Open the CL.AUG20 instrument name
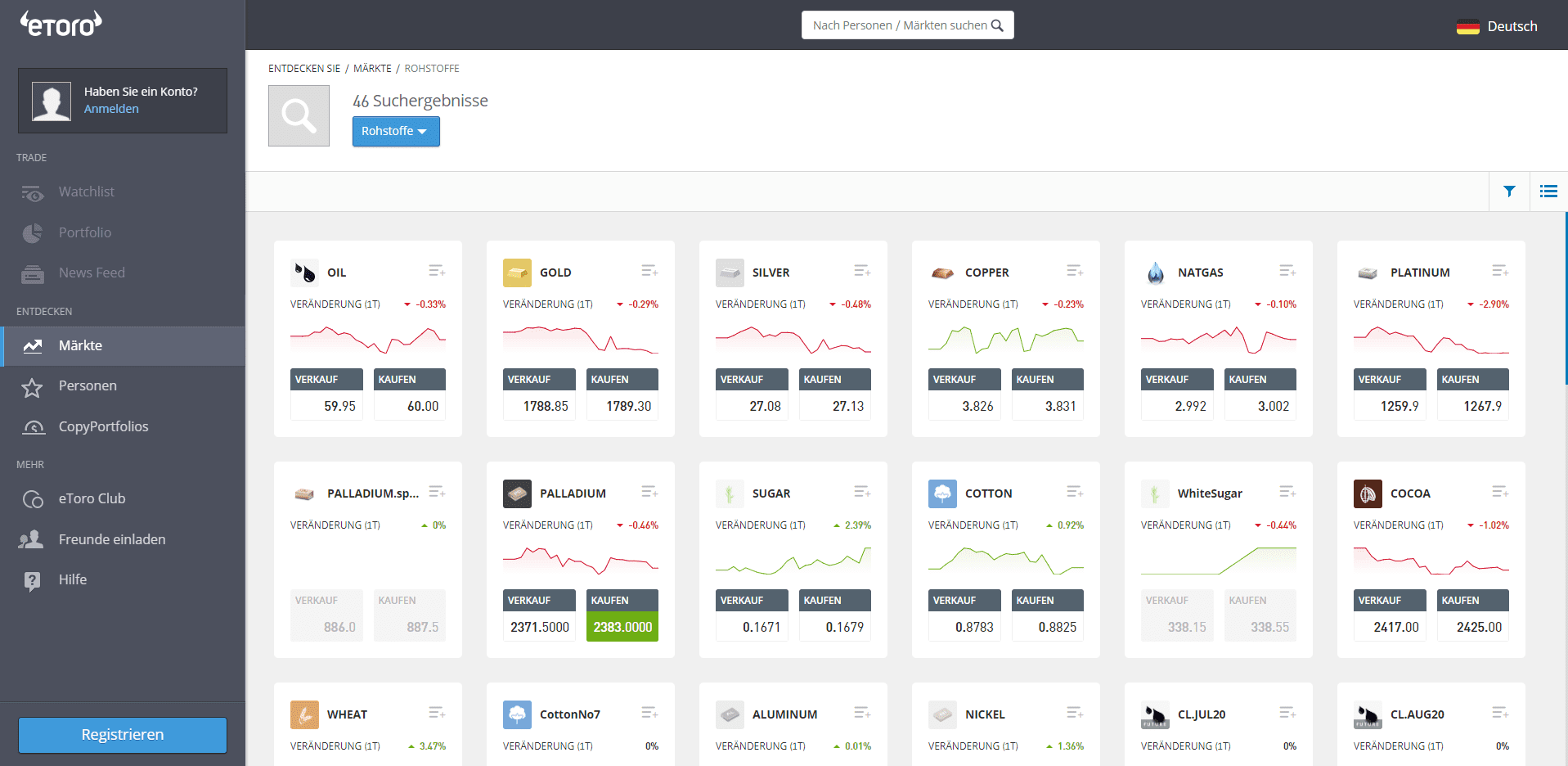 pyautogui.click(x=1417, y=714)
